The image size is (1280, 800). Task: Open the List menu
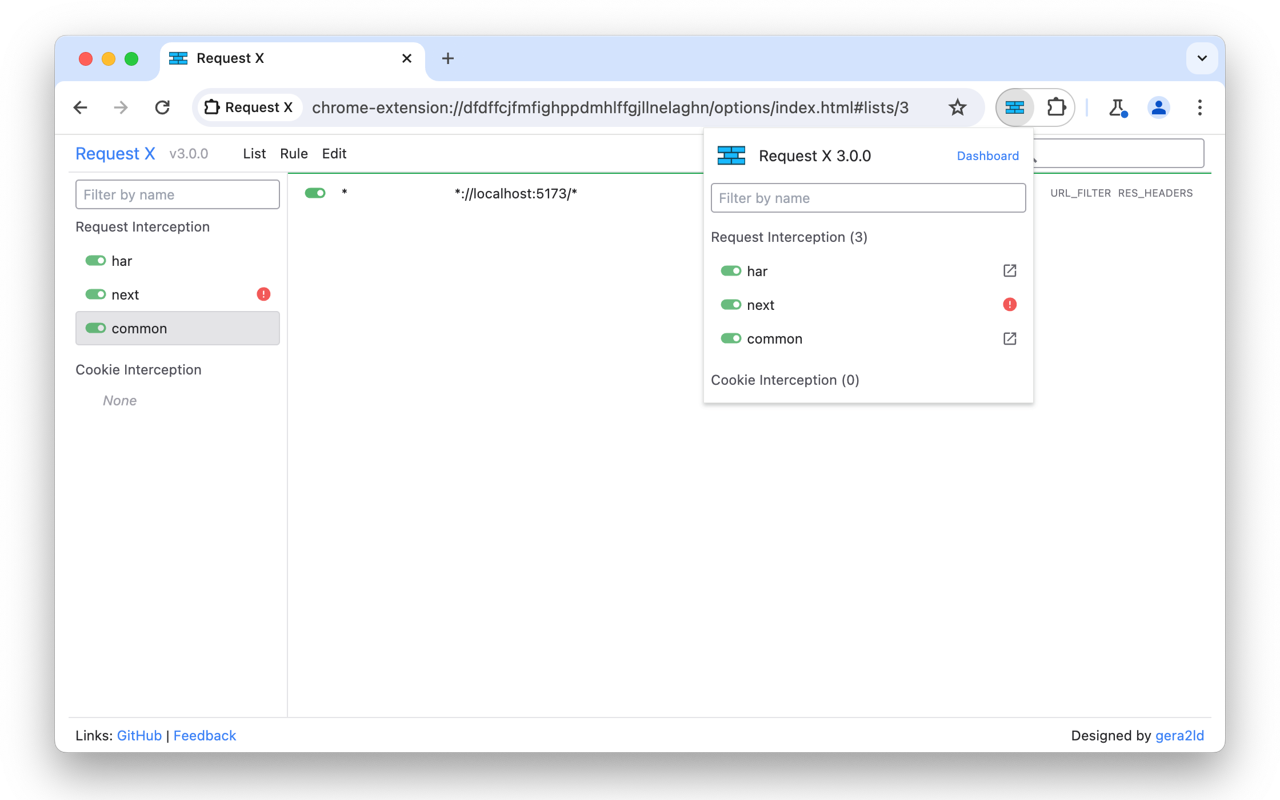click(254, 154)
